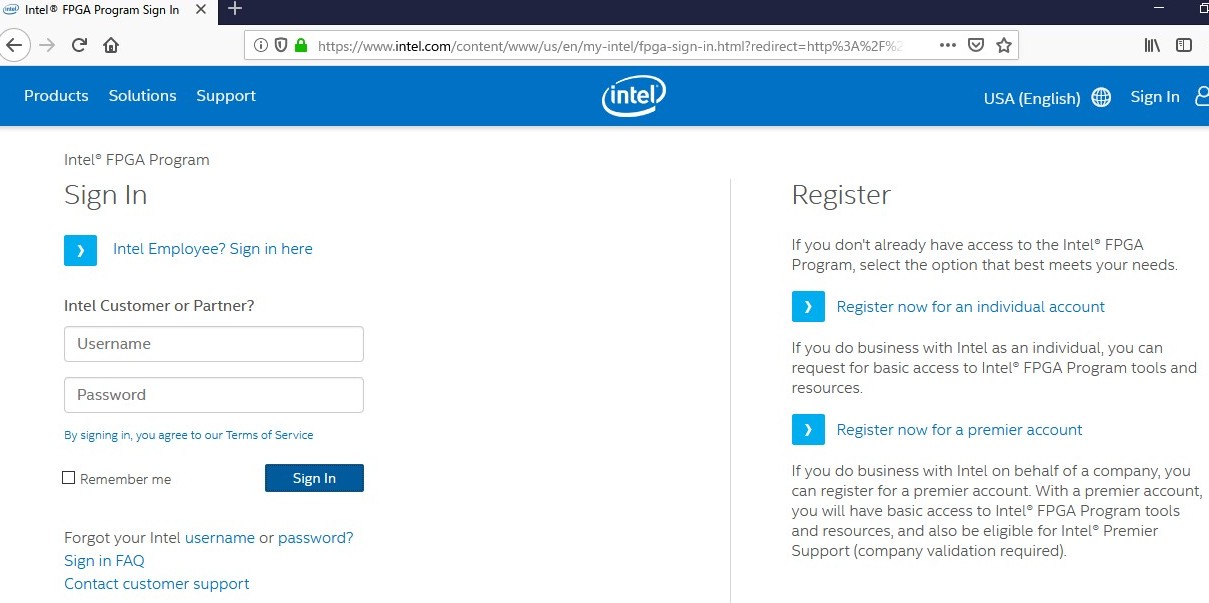The width and height of the screenshot is (1209, 603).
Task: Open the Terms of Service agreement link
Action: (269, 435)
